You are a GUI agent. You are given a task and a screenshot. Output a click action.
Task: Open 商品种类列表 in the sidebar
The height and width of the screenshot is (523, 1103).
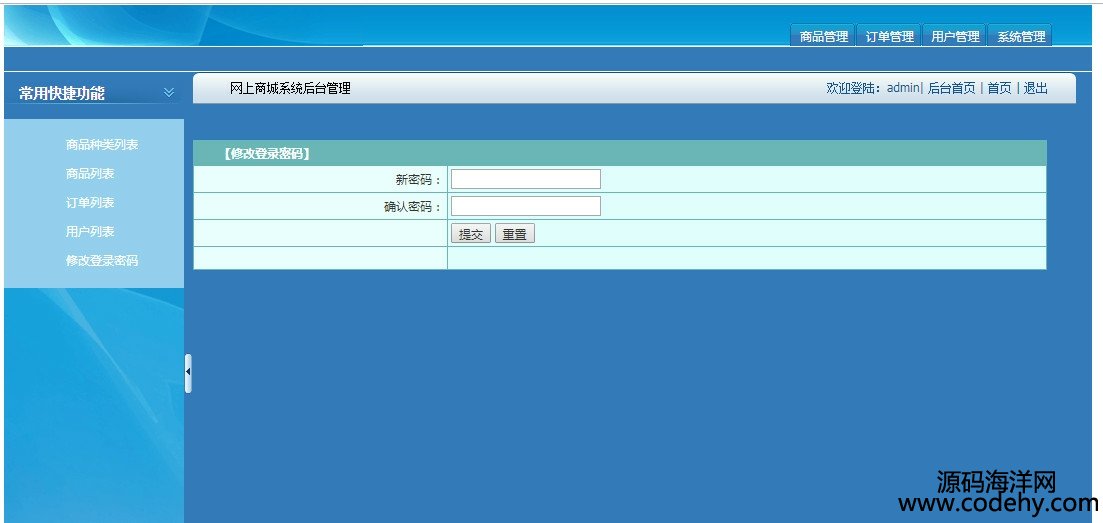click(102, 144)
